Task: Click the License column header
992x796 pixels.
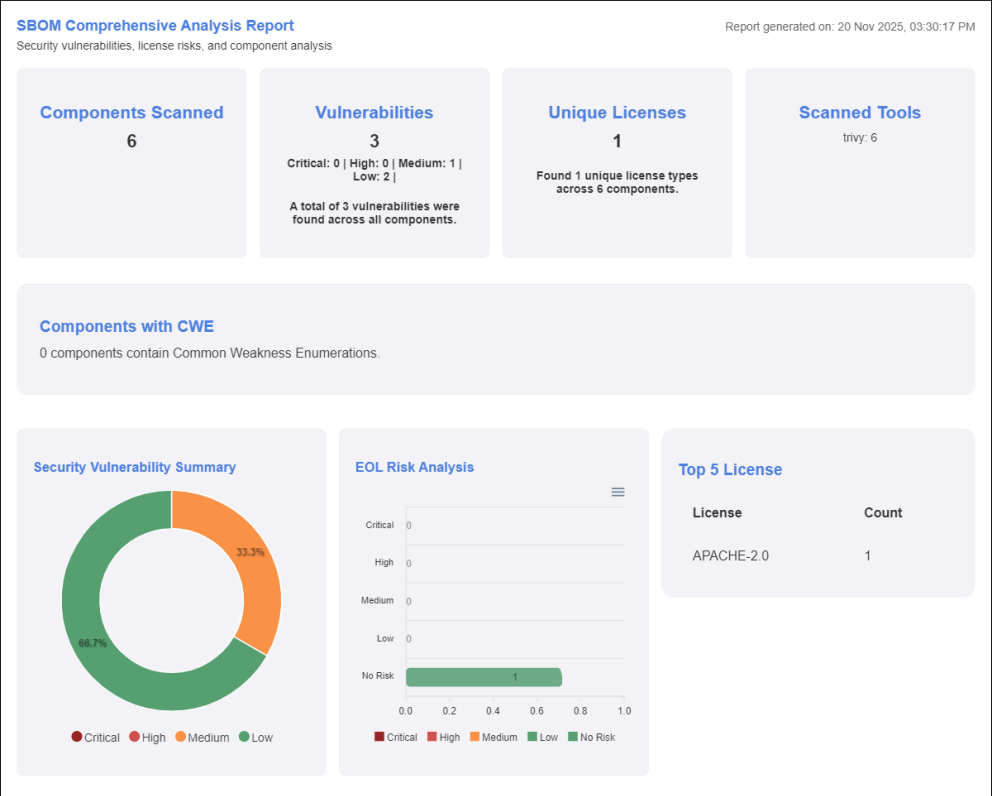Action: tap(717, 513)
